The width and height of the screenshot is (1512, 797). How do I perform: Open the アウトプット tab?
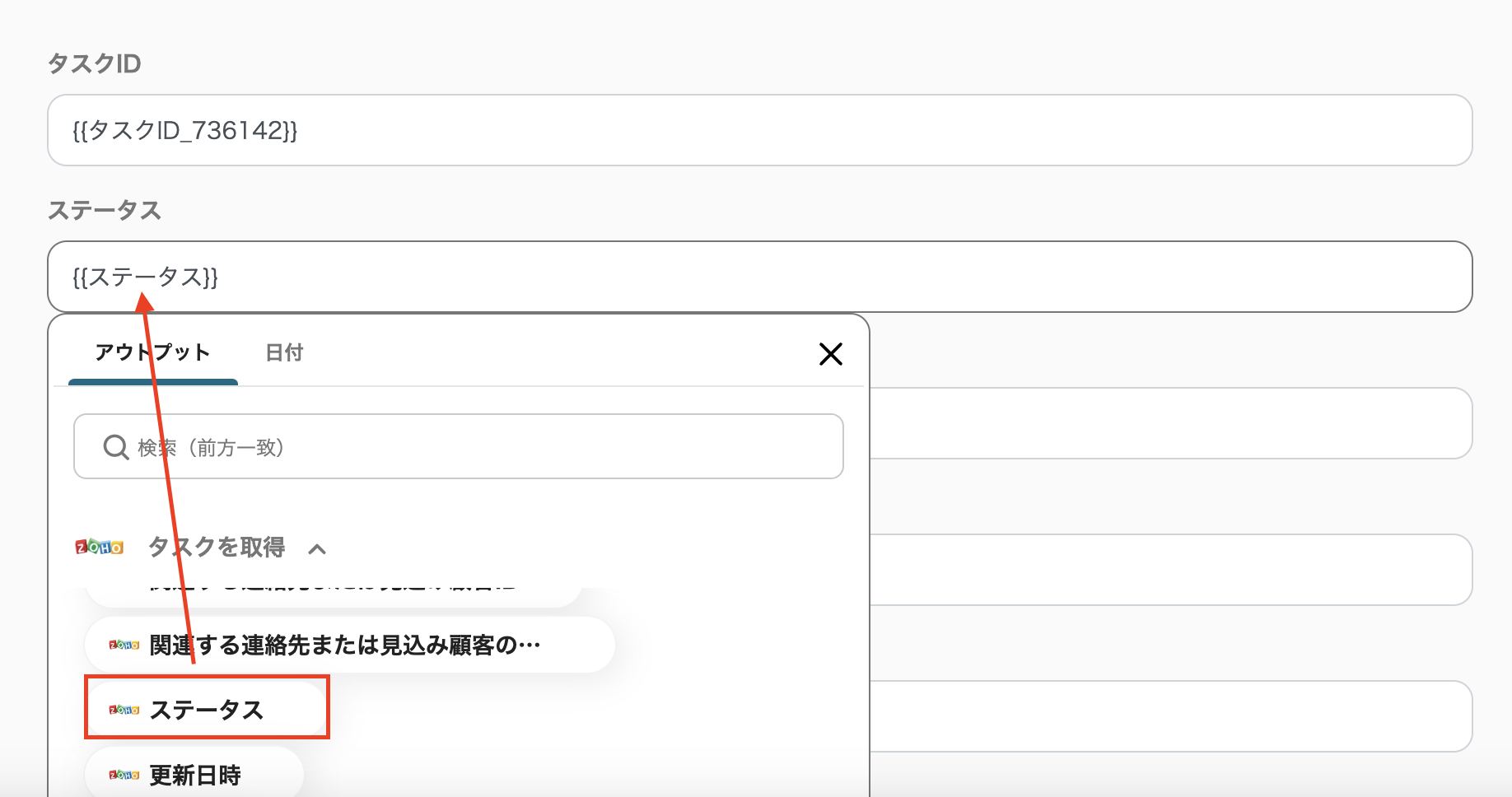[x=153, y=352]
